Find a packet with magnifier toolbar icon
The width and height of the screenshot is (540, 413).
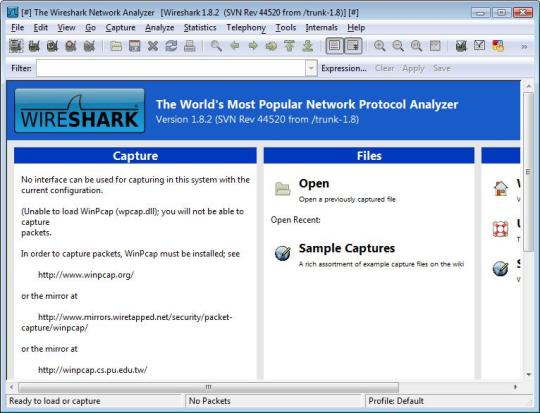[x=216, y=46]
